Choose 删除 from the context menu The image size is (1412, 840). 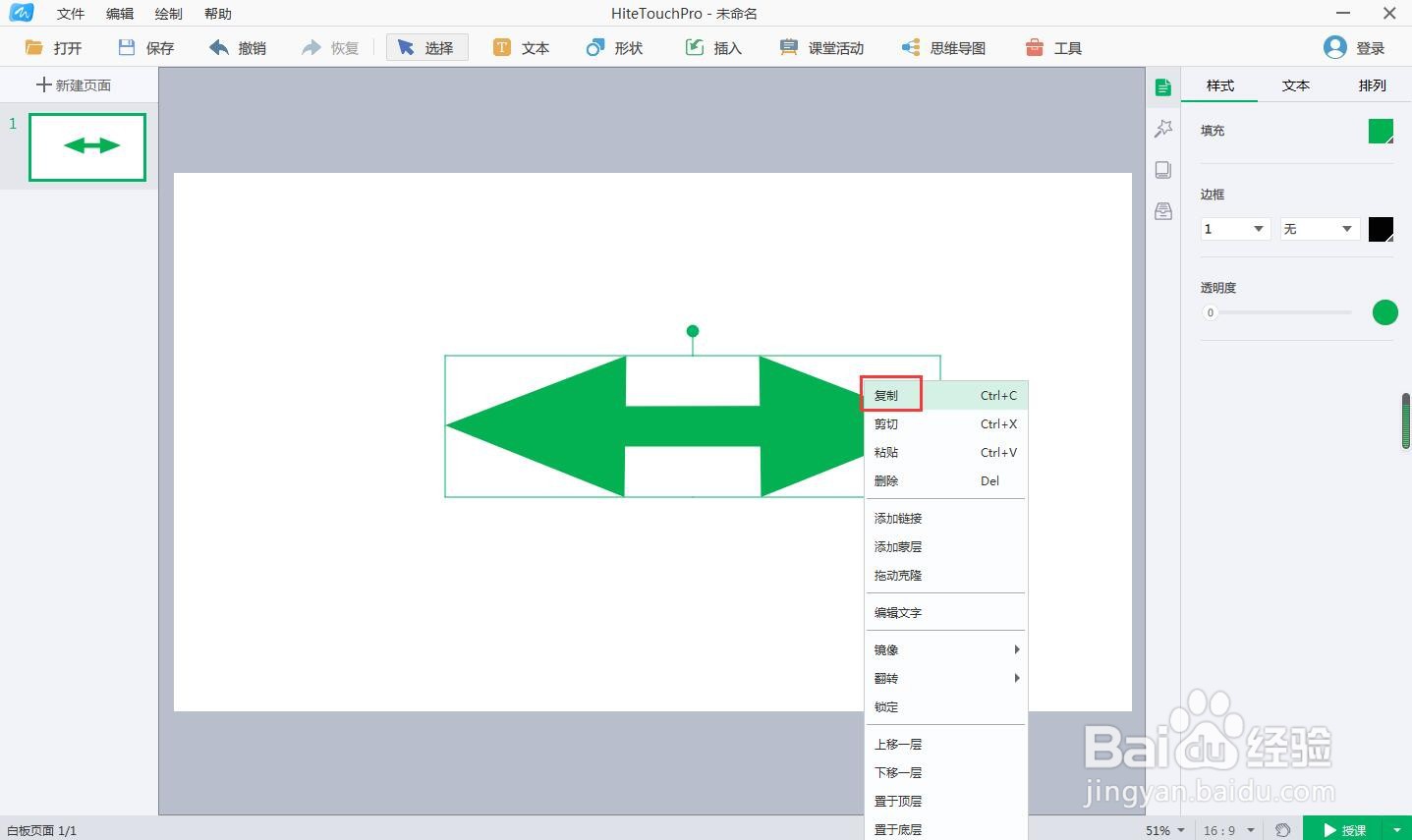[x=946, y=480]
